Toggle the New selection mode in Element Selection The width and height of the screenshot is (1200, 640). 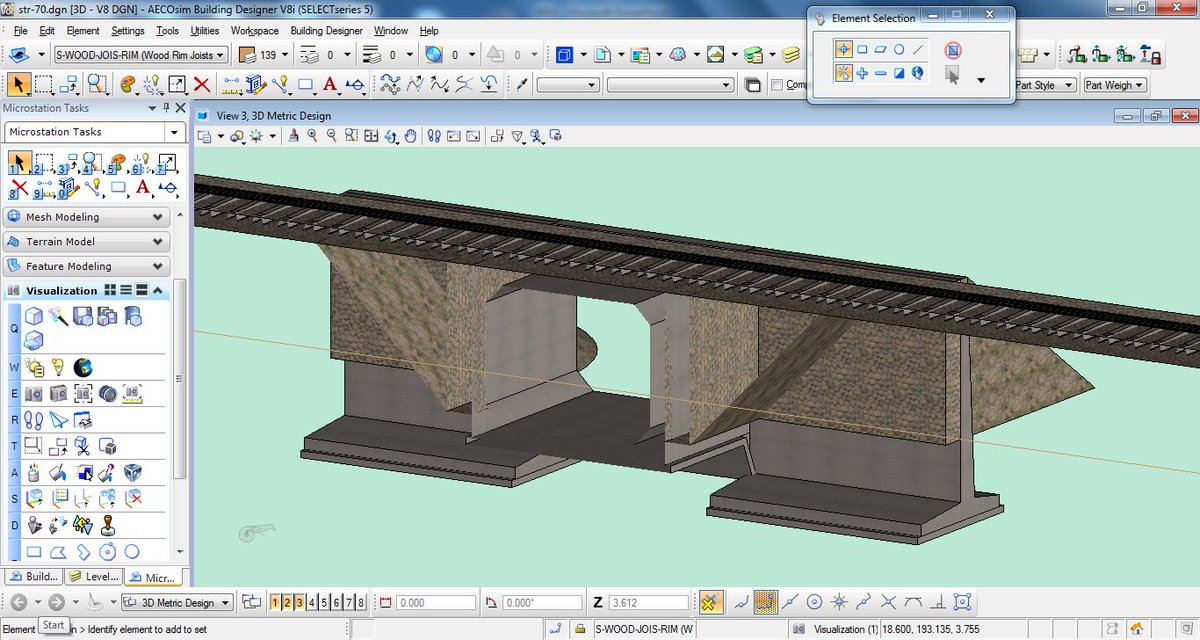tap(843, 73)
